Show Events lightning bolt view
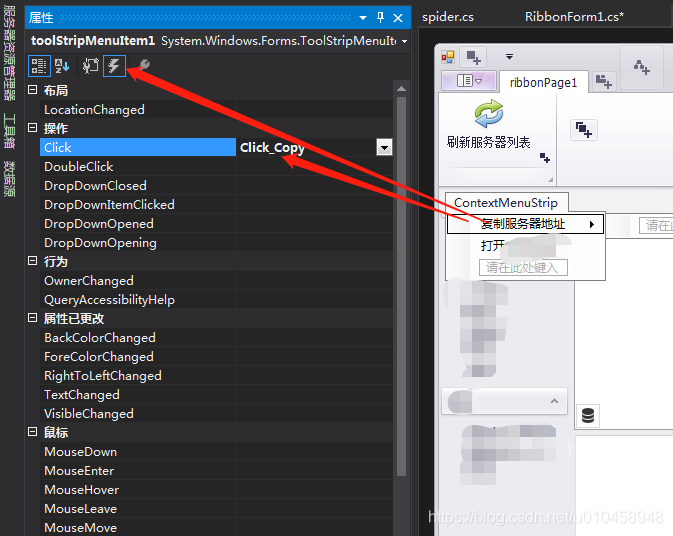This screenshot has width=673, height=536. click(114, 66)
